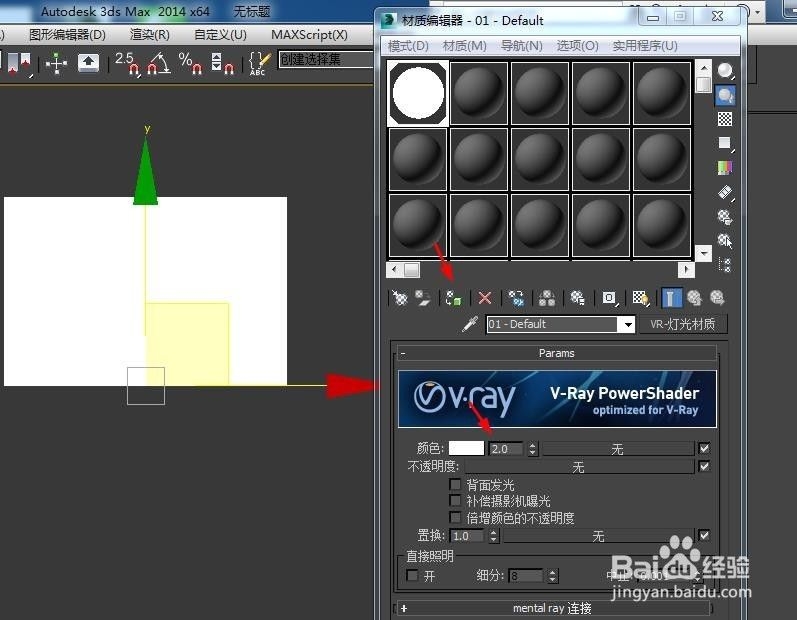Toggle 2.5D Snaps icon
Image resolution: width=797 pixels, height=620 pixels.
[x=127, y=64]
